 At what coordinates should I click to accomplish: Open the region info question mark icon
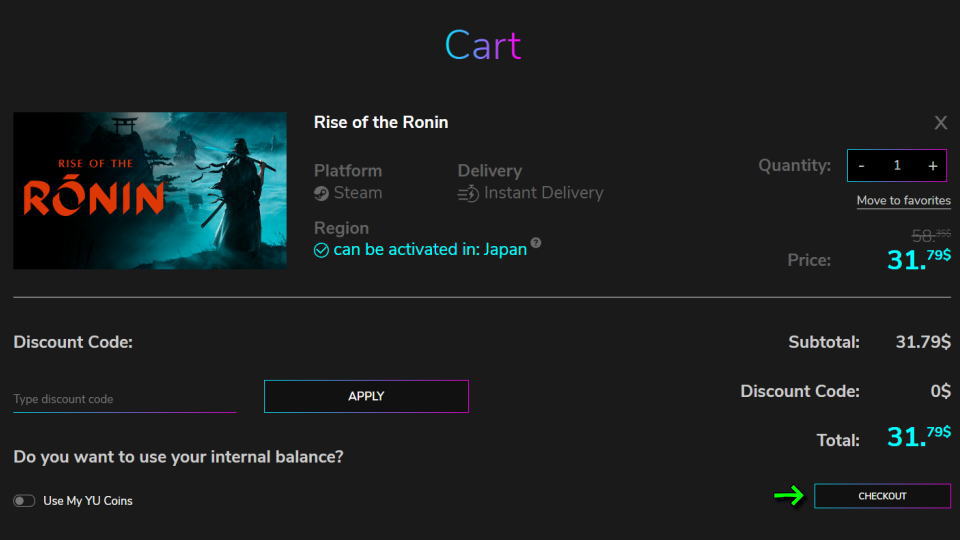[536, 242]
